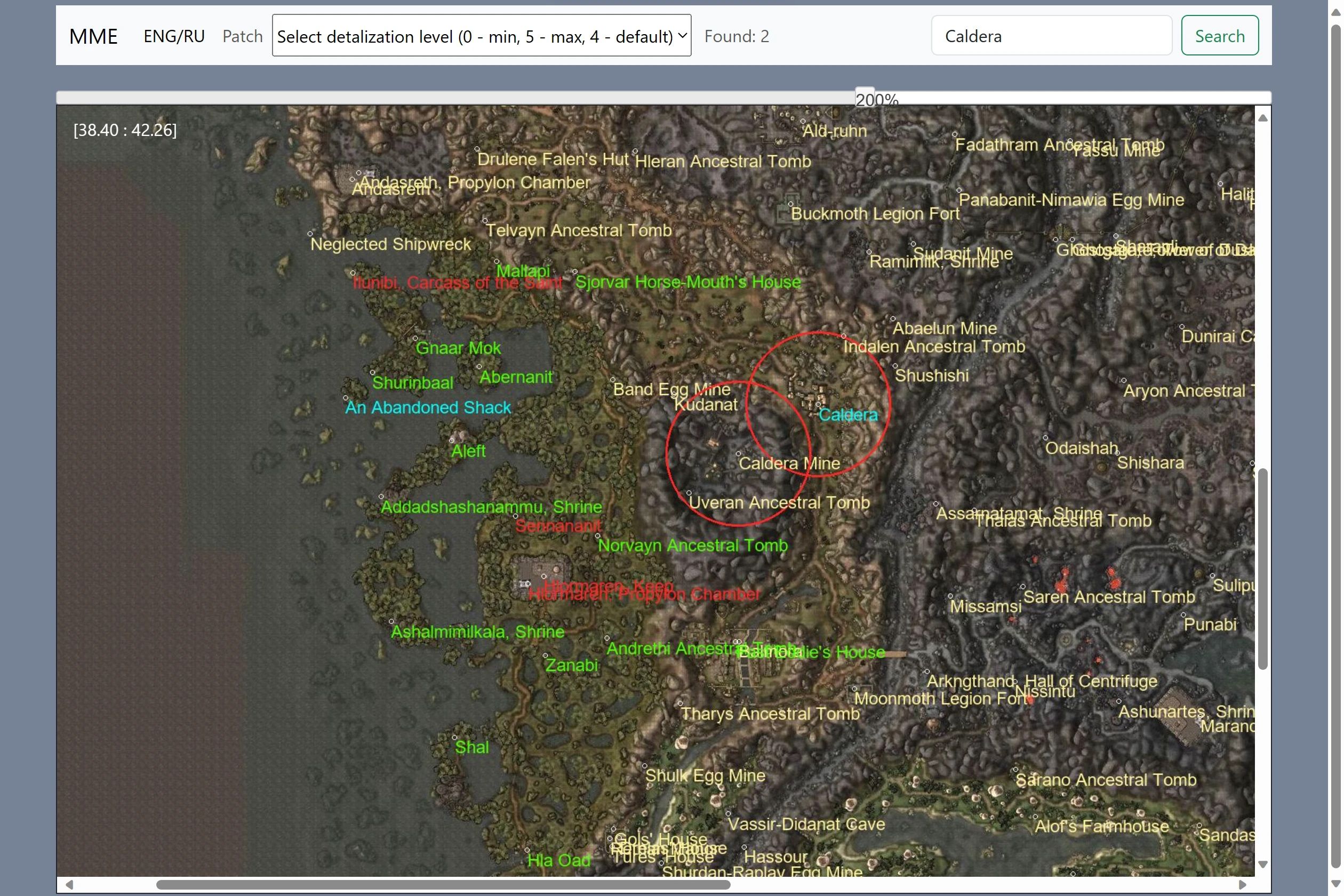Open the detalization level dropdown
1344x896 pixels.
[481, 36]
